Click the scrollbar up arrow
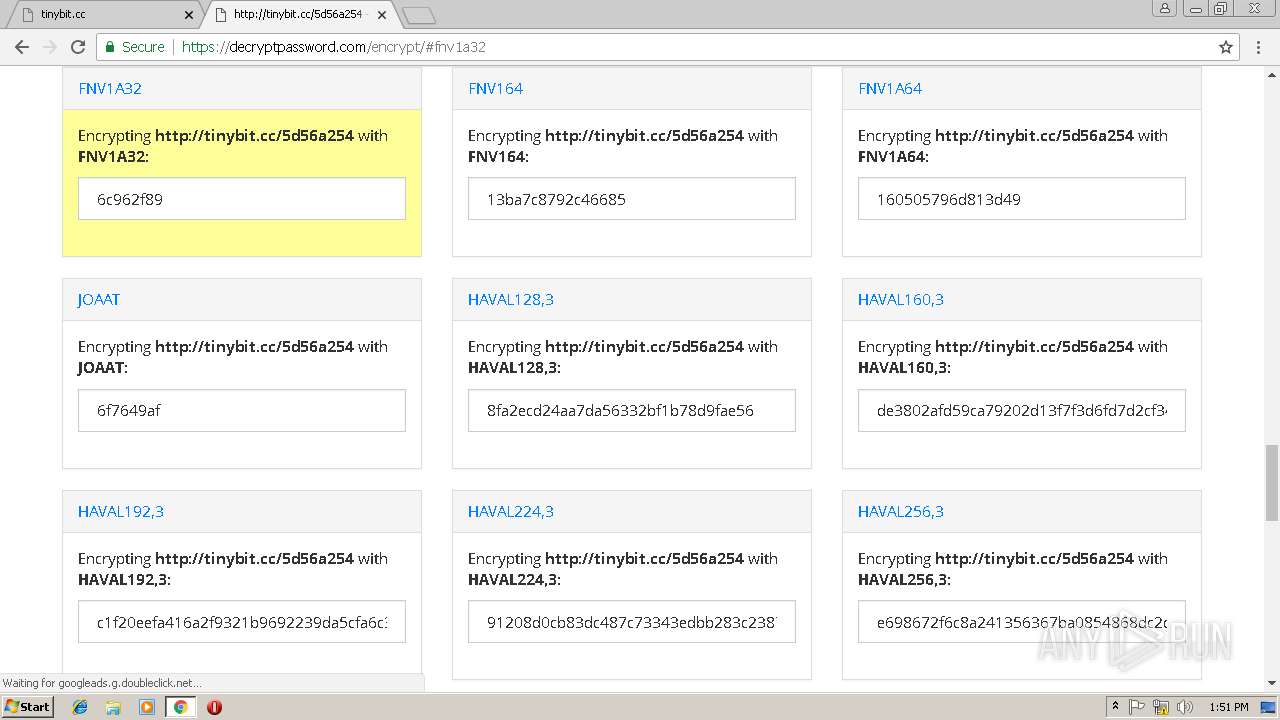The height and width of the screenshot is (720, 1280). coord(1271,74)
